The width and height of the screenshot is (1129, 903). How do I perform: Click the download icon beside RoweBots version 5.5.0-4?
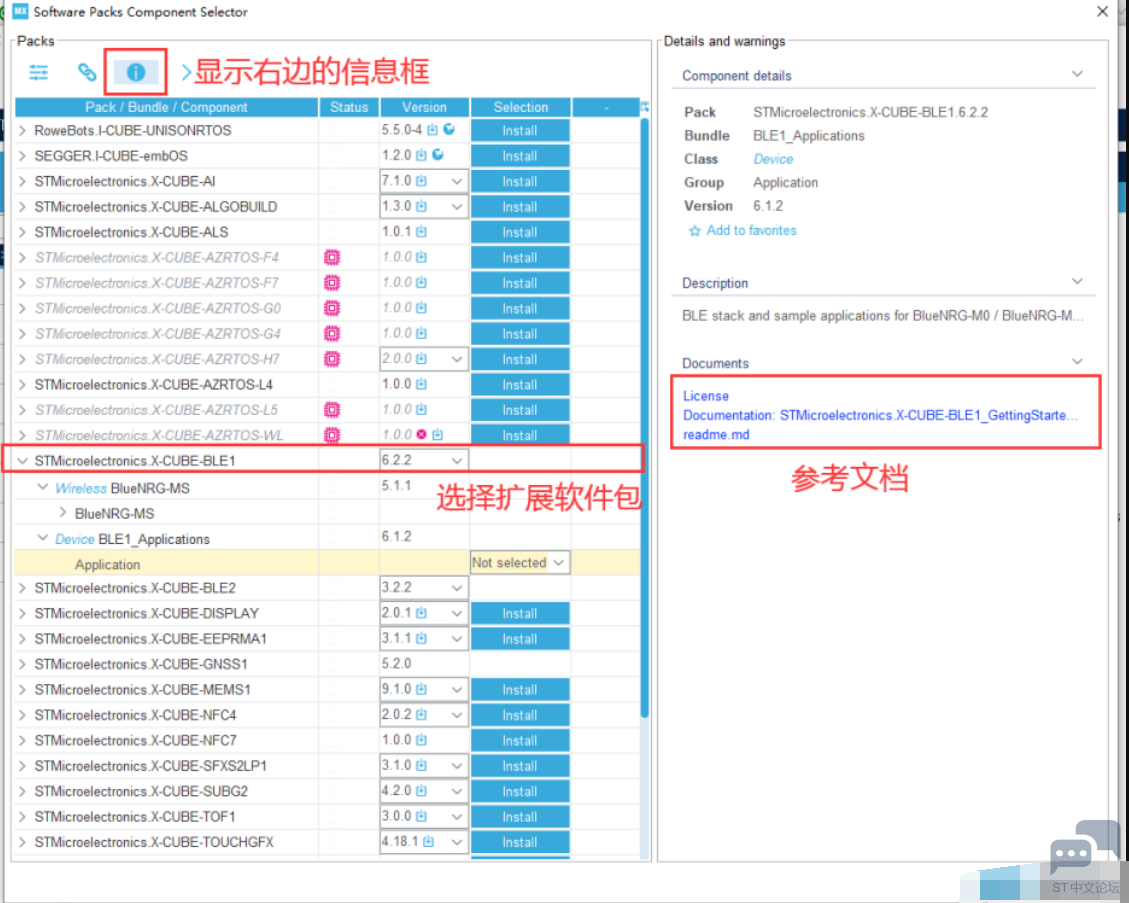pos(432,130)
